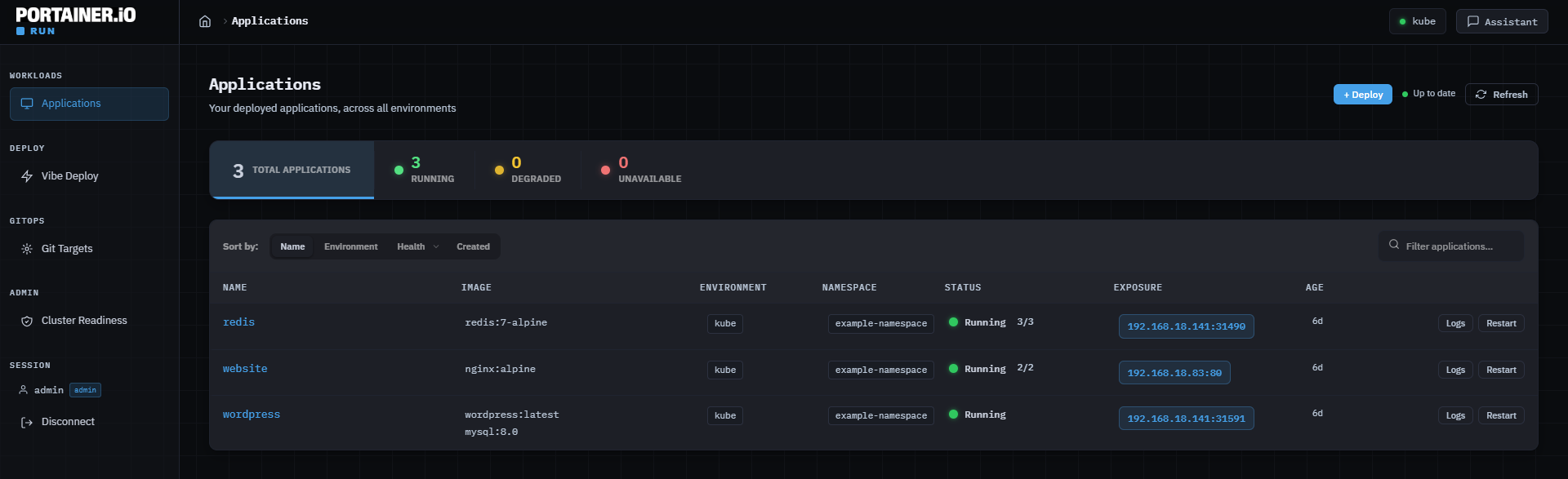
Task: Open Applications in the sidebar
Action: coord(89,104)
